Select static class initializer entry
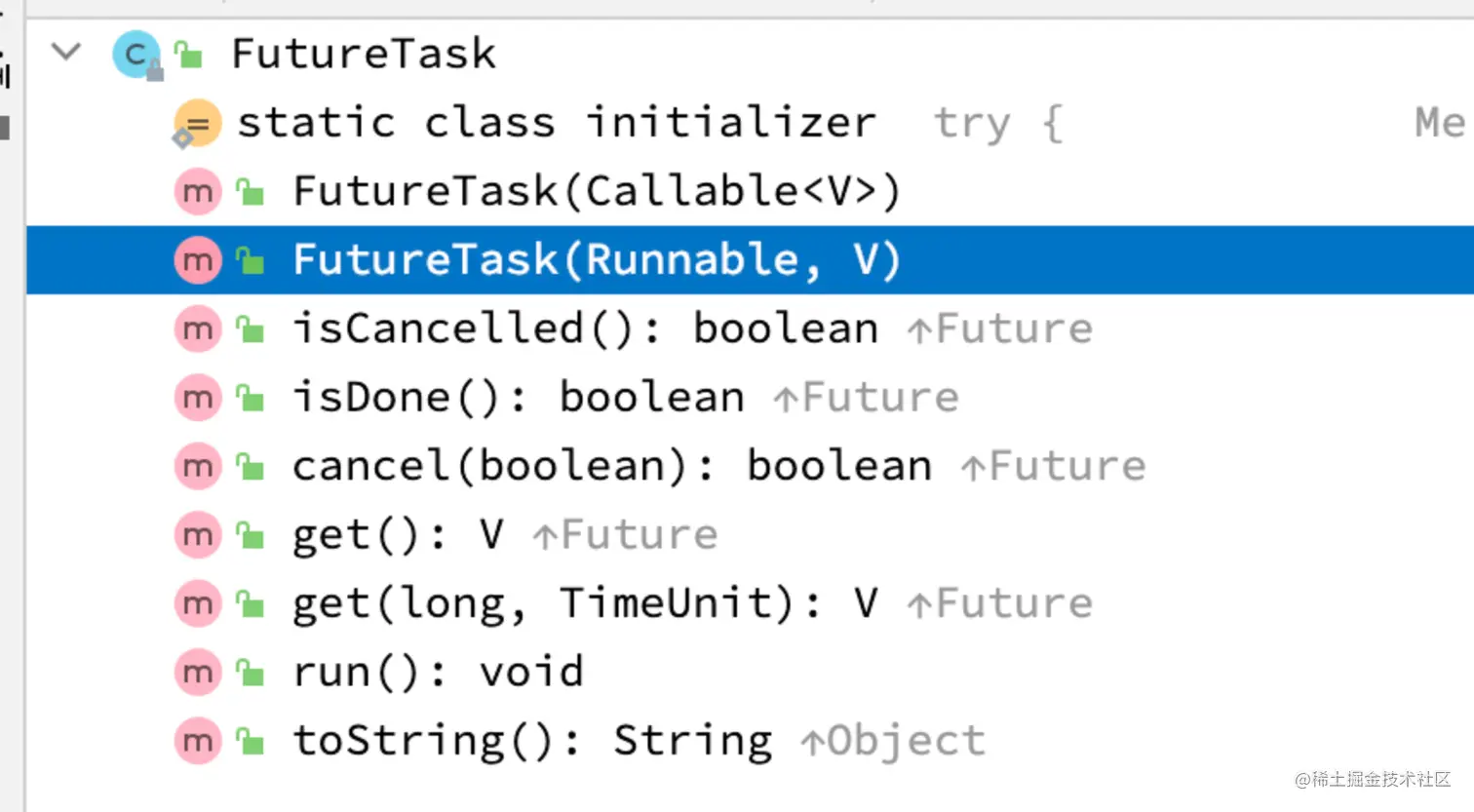The image size is (1474, 812). [x=556, y=124]
